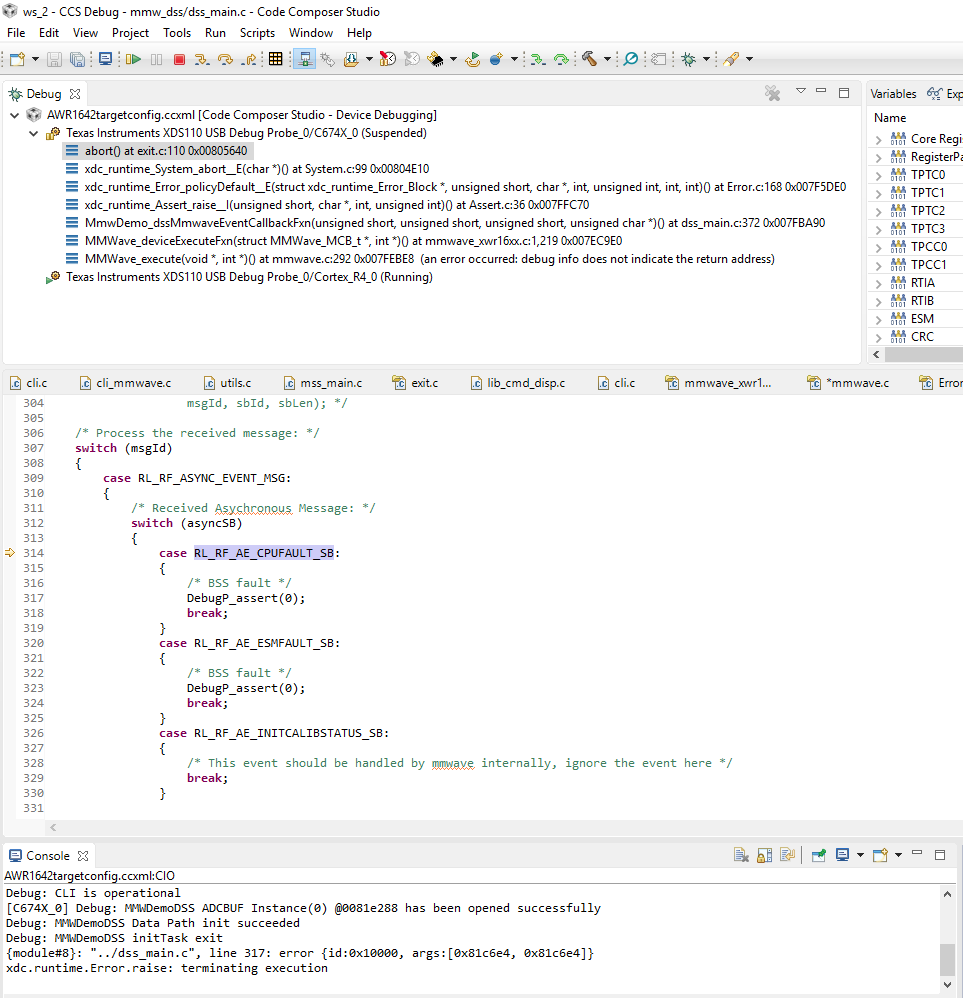Toggle Pin Console button
Viewport: 963px width, 998px height.
[x=819, y=855]
